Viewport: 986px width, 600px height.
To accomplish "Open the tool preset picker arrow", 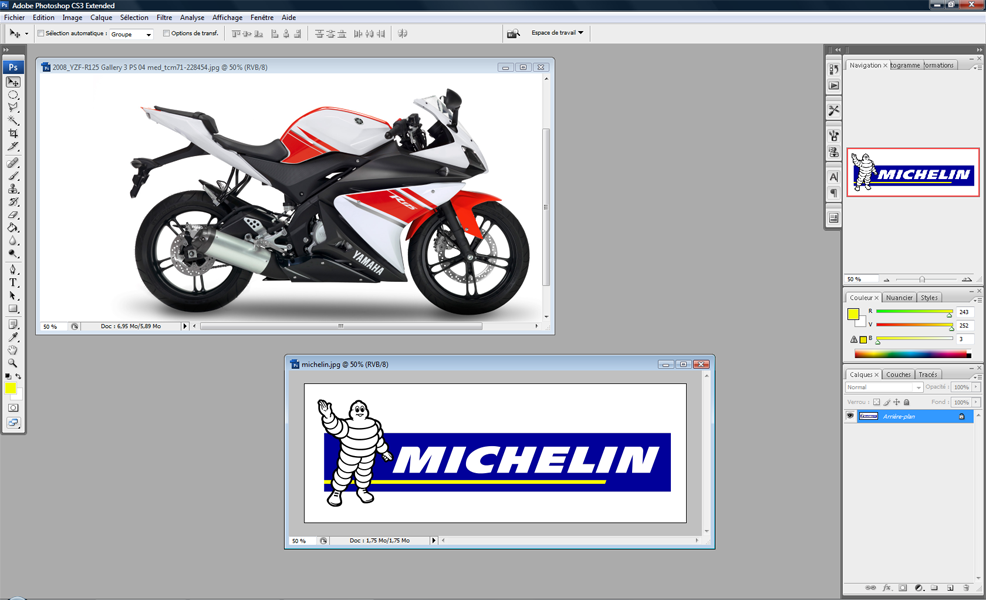I will click(26, 33).
